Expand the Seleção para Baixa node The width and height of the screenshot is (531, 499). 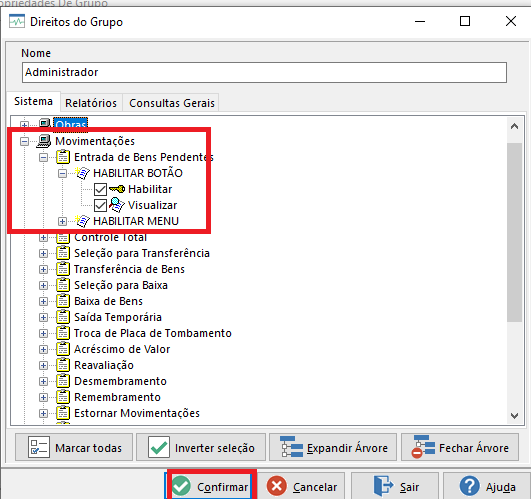pos(43,285)
